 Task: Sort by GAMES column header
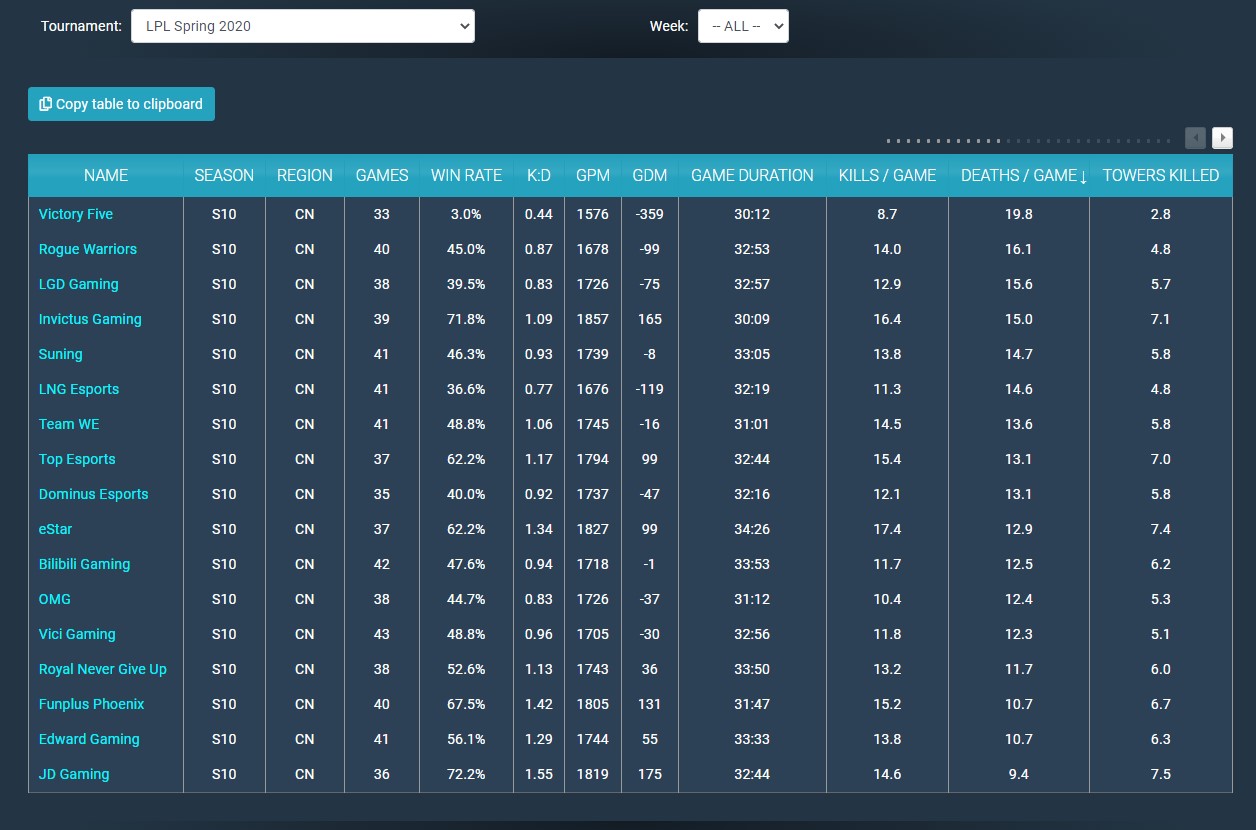(382, 175)
